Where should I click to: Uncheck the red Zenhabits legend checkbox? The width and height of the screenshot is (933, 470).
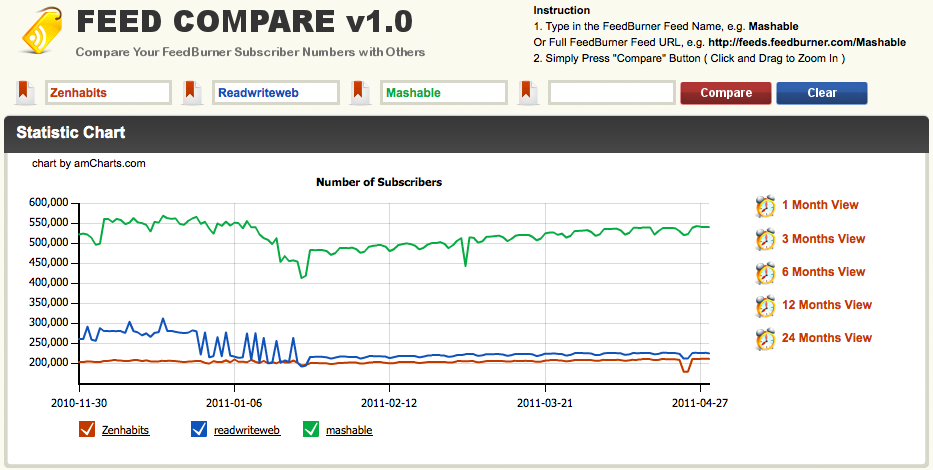[x=87, y=430]
